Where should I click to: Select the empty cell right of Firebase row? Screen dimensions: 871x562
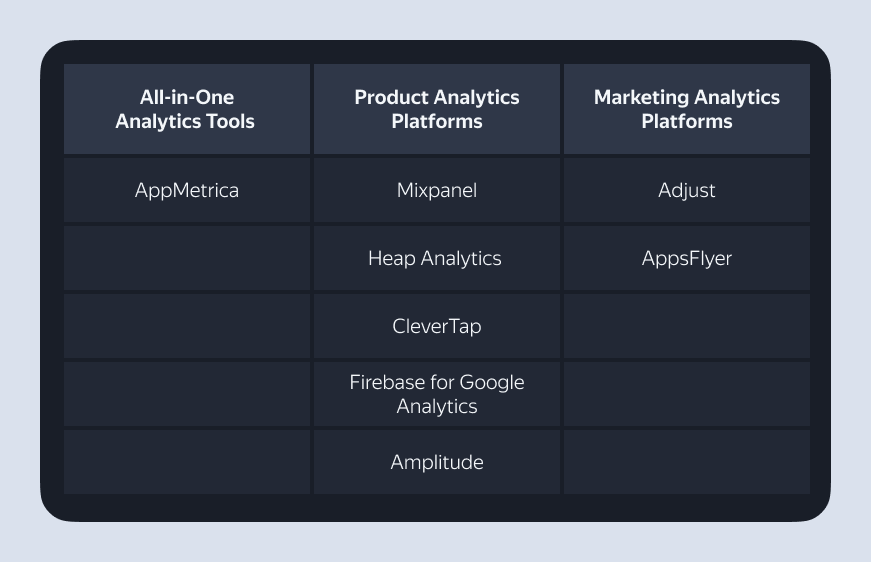(x=687, y=394)
